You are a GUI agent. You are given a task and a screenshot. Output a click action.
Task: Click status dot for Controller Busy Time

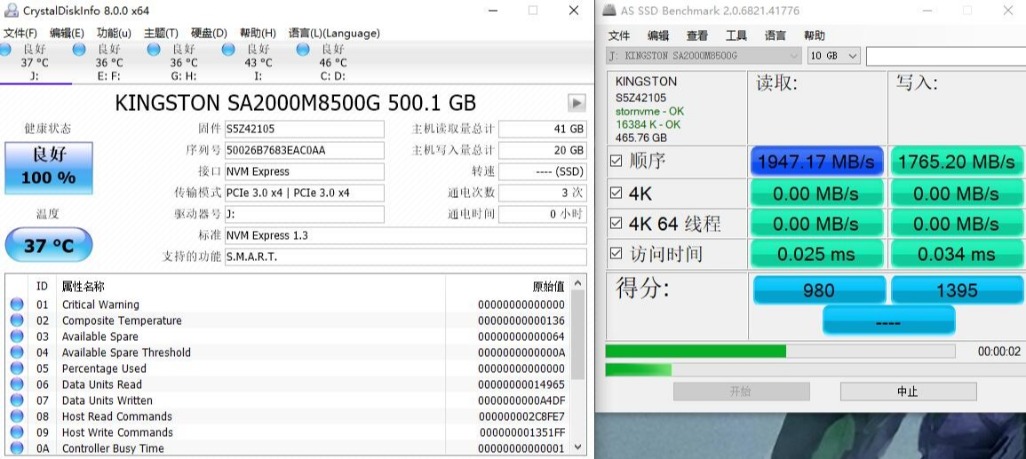click(17, 448)
